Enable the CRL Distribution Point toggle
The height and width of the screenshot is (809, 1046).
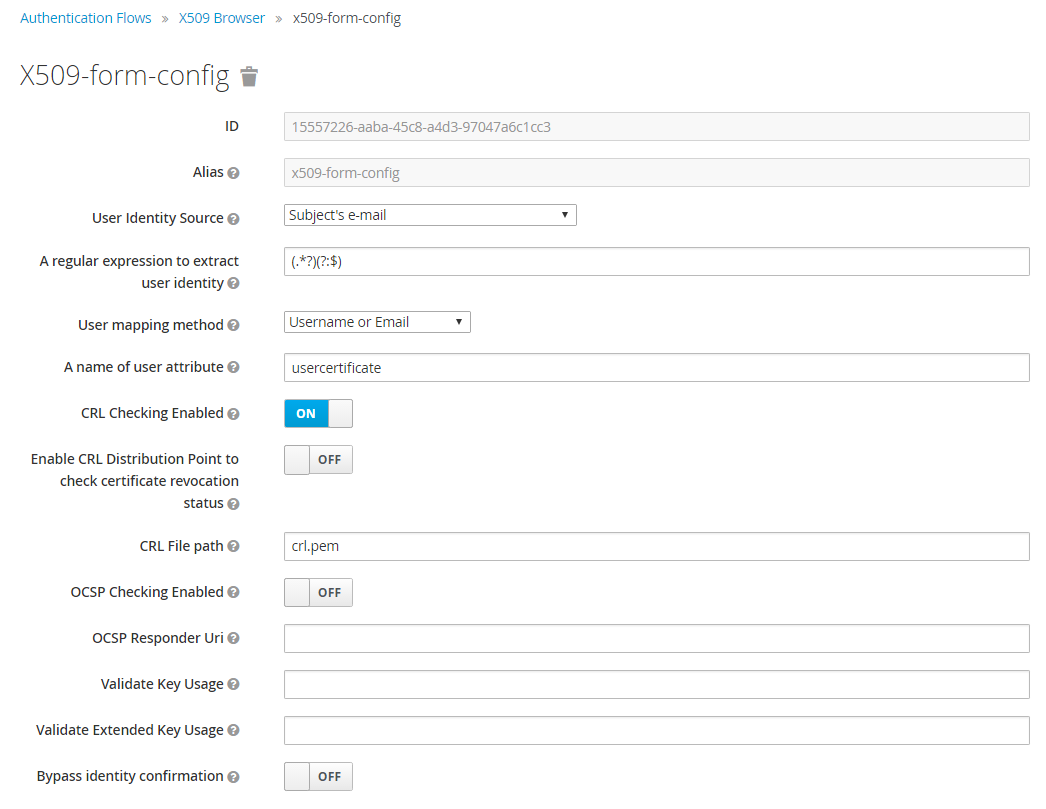click(x=318, y=460)
